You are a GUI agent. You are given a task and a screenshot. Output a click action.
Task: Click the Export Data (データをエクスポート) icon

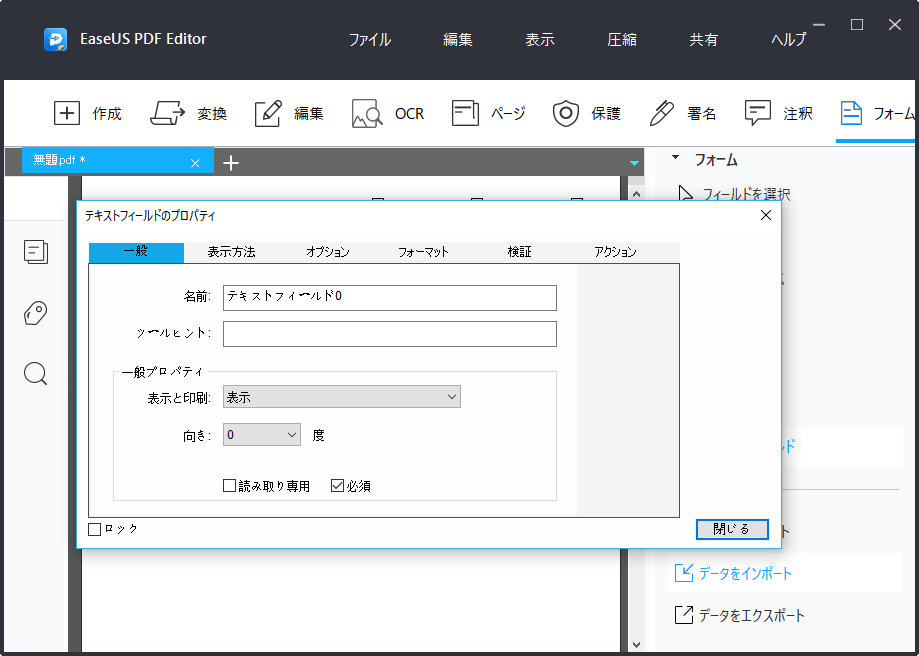click(x=684, y=615)
